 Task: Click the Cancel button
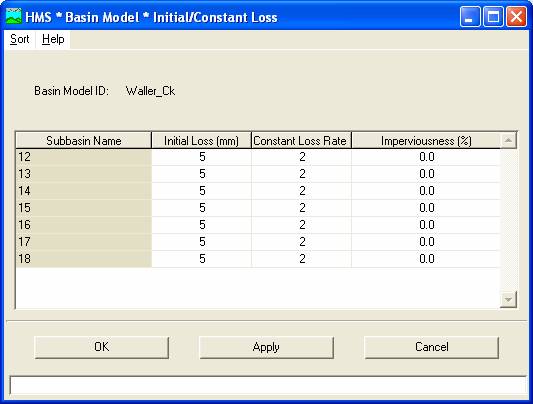432,347
